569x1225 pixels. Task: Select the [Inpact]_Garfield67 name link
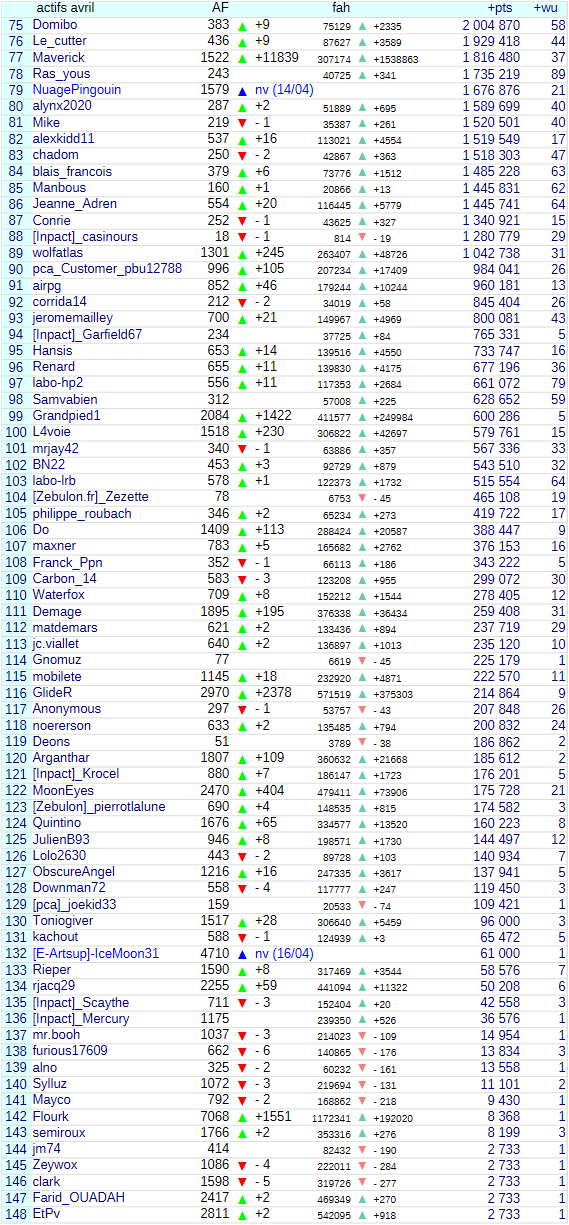click(x=87, y=334)
